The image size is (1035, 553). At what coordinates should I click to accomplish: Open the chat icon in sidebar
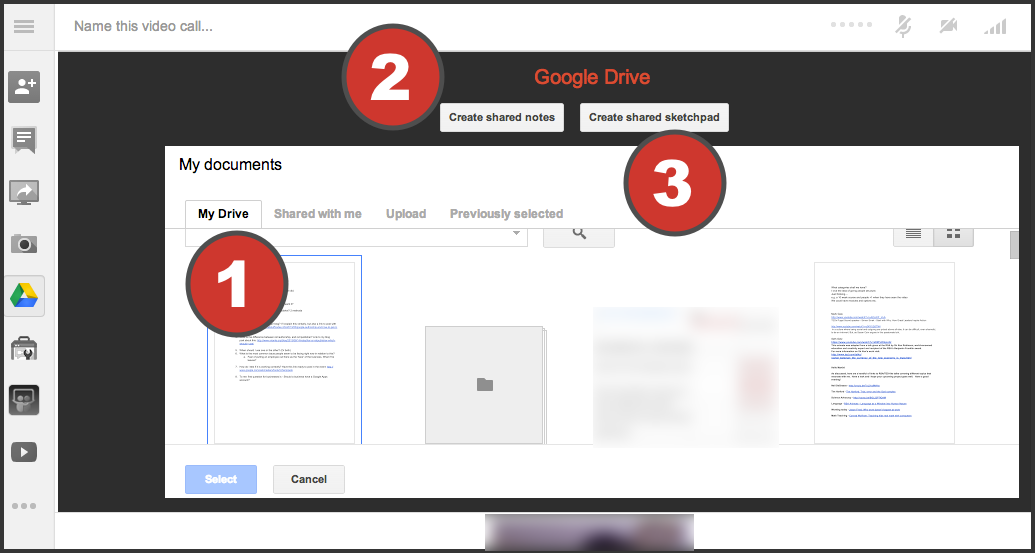24,140
